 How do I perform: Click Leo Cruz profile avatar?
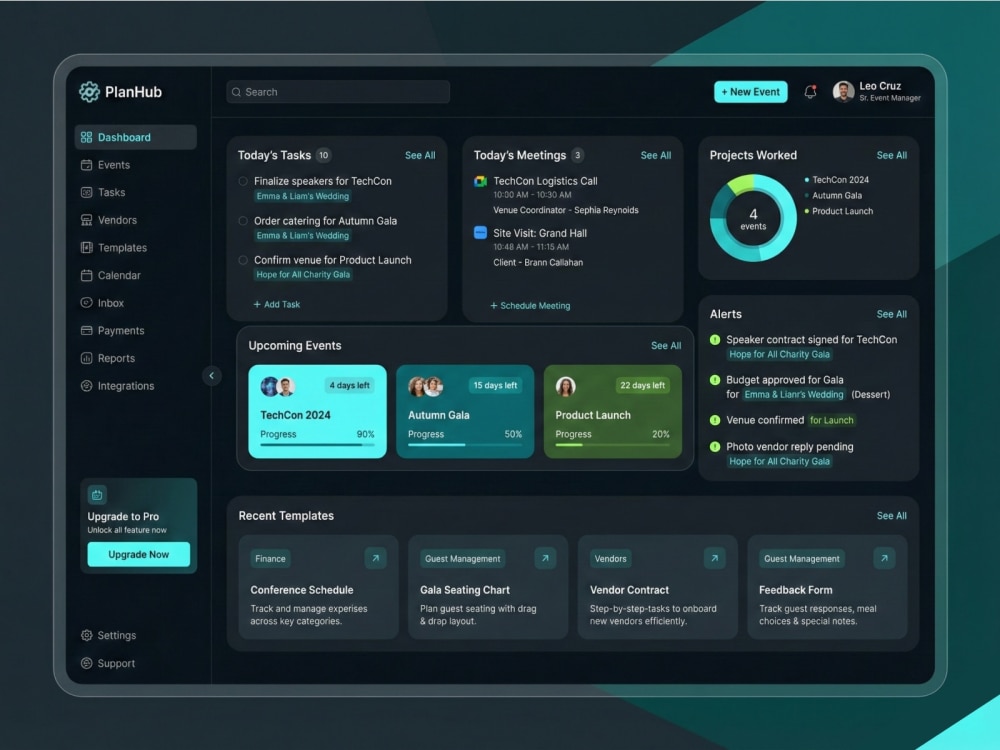(x=843, y=92)
